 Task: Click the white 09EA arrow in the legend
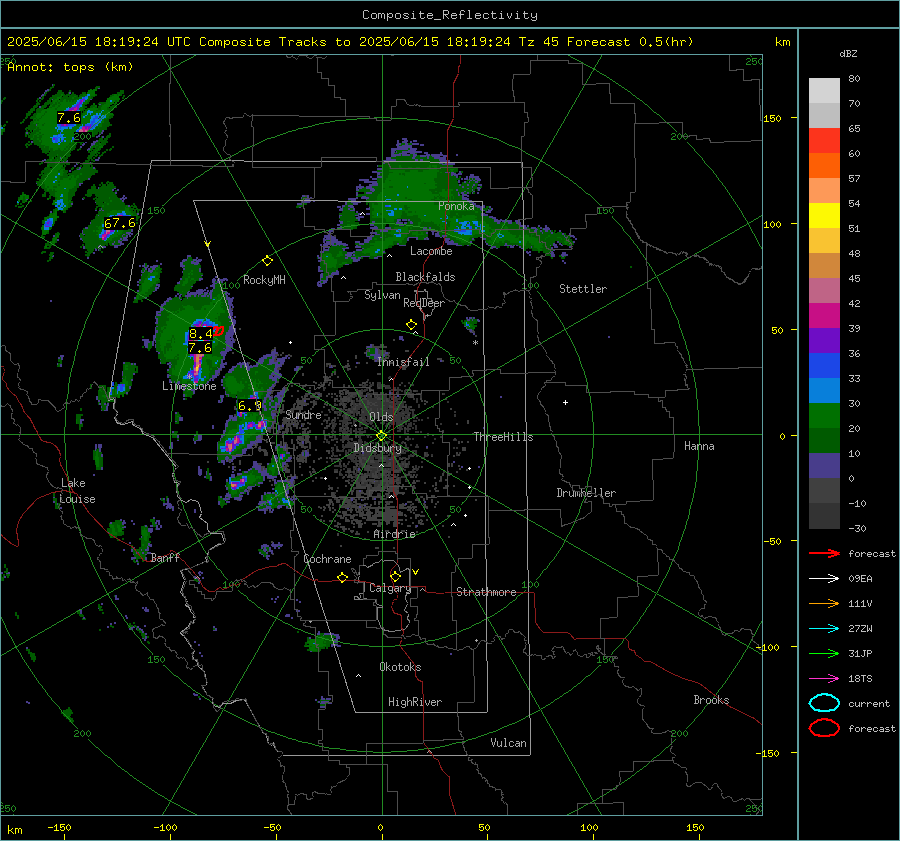point(824,579)
